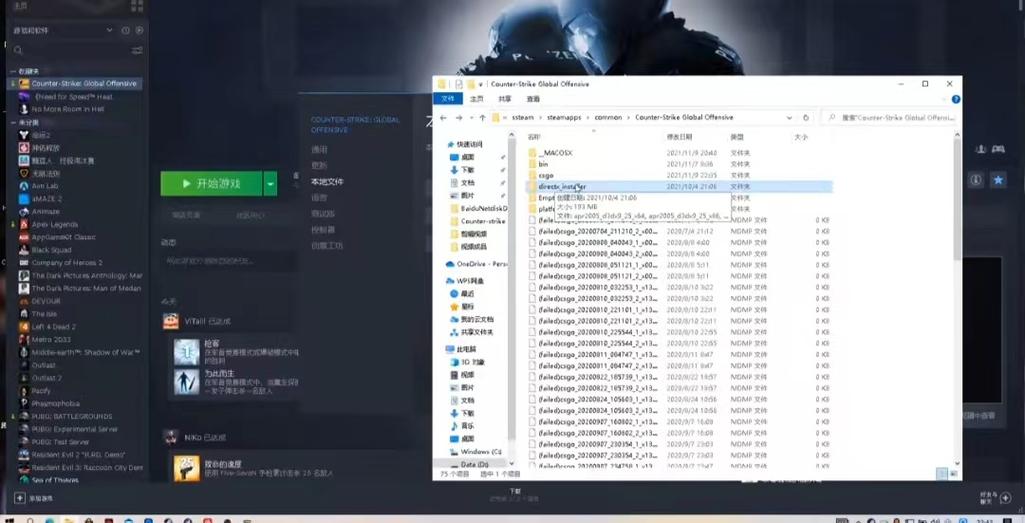Open the 文件 ribbon tab in Explorer
This screenshot has height=523, width=1025.
coord(448,99)
